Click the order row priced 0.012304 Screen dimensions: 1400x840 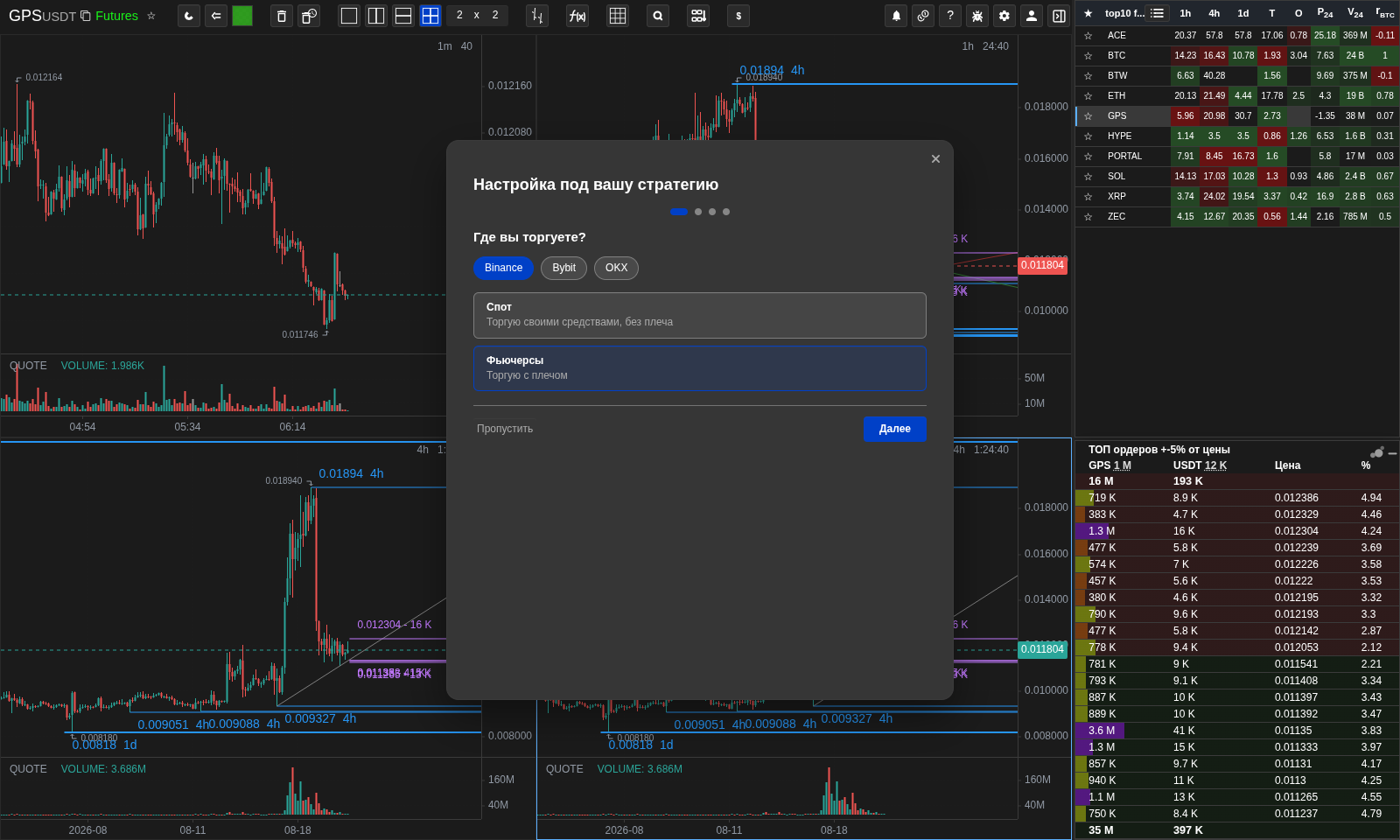(1237, 531)
